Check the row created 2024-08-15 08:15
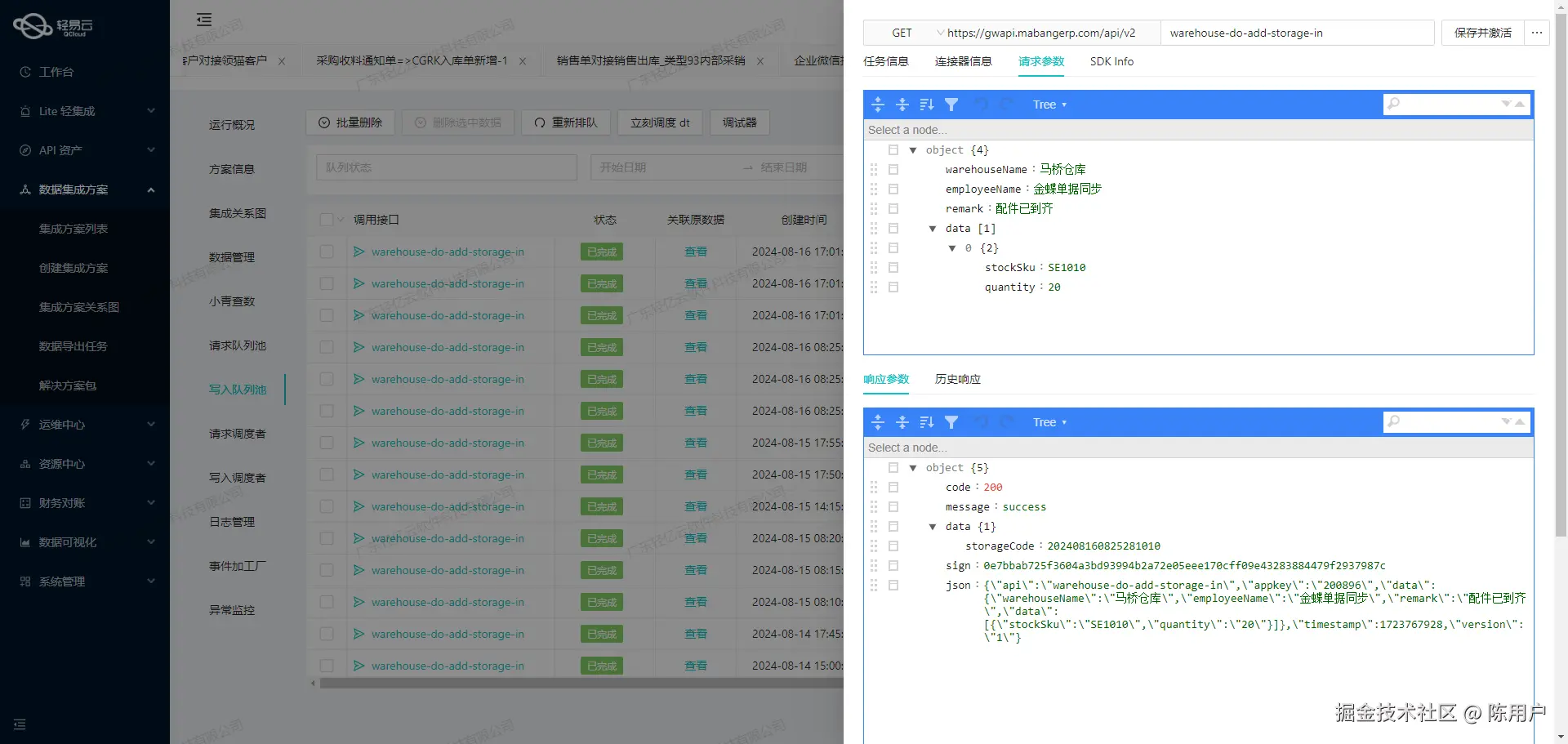This screenshot has height=744, width=1568. [327, 570]
